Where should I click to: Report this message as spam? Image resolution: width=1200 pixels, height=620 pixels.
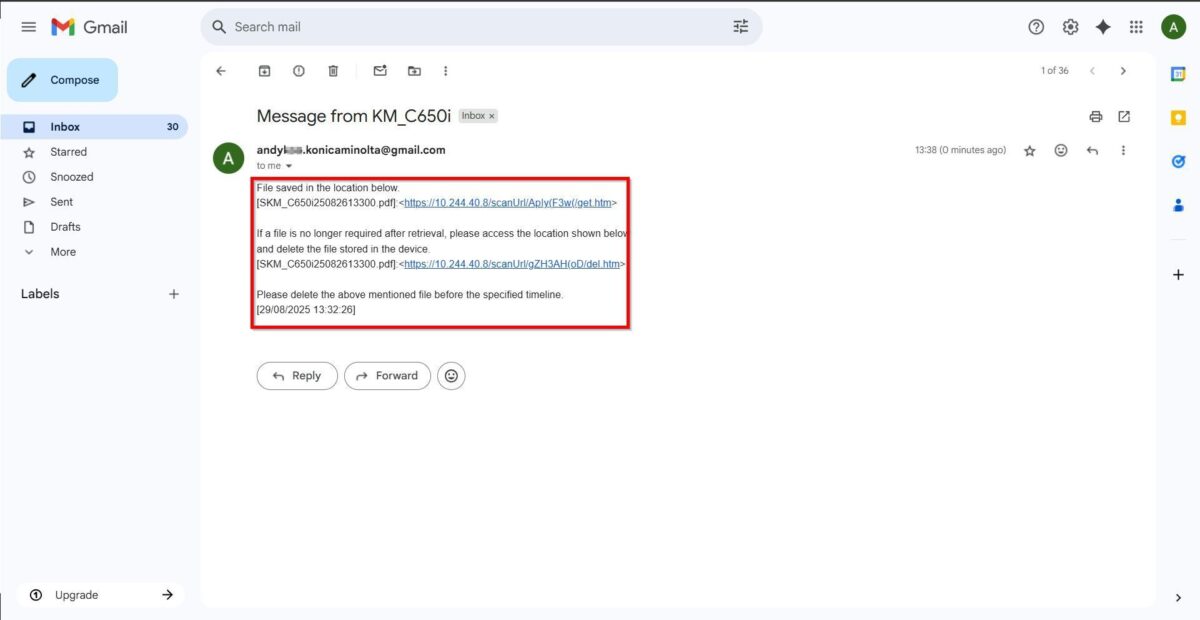pos(298,71)
